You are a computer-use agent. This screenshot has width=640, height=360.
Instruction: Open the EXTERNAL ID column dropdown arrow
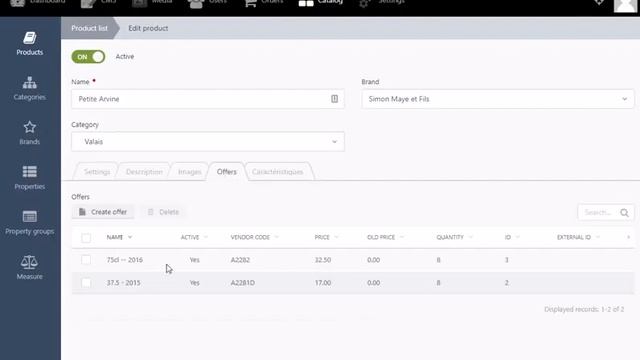pyautogui.click(x=598, y=237)
